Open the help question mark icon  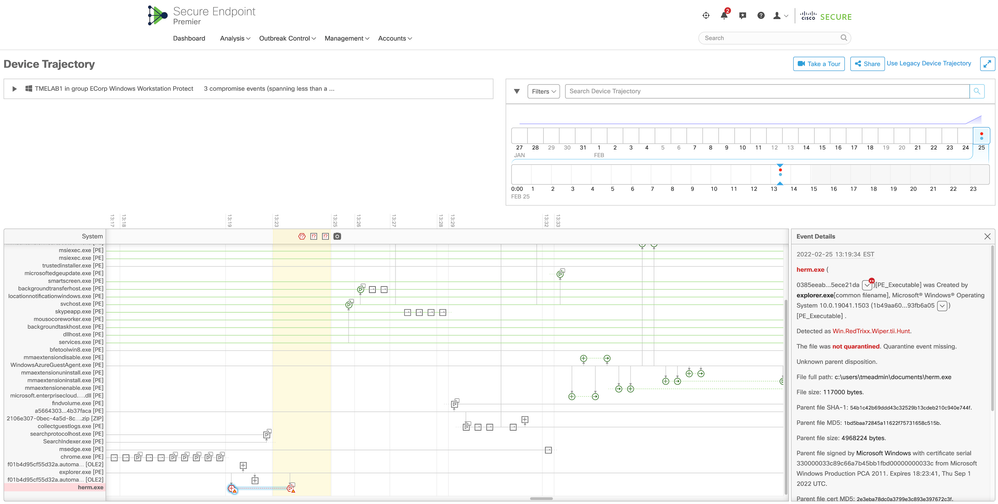761,16
